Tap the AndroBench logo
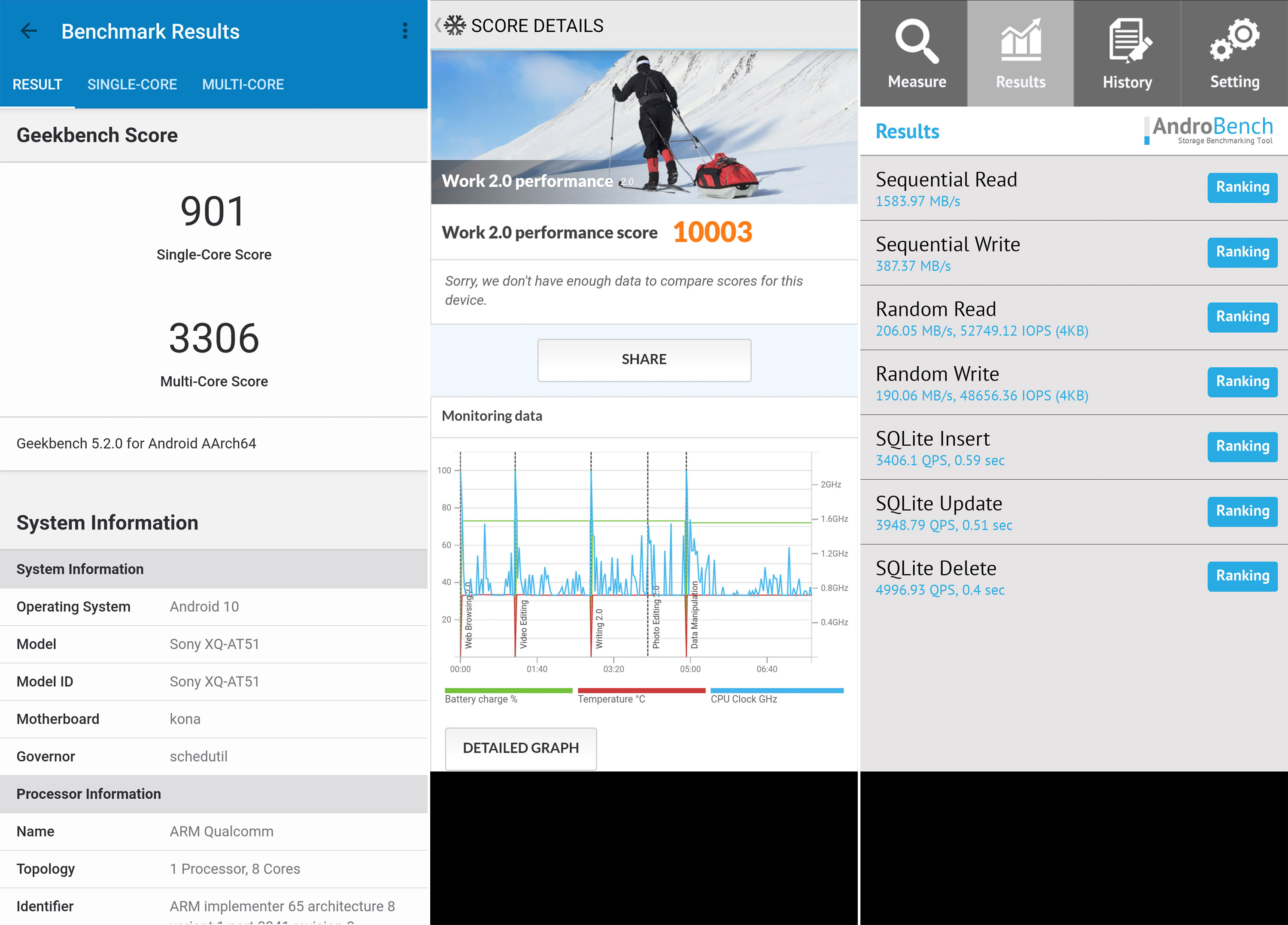1288x925 pixels. coord(1209,130)
